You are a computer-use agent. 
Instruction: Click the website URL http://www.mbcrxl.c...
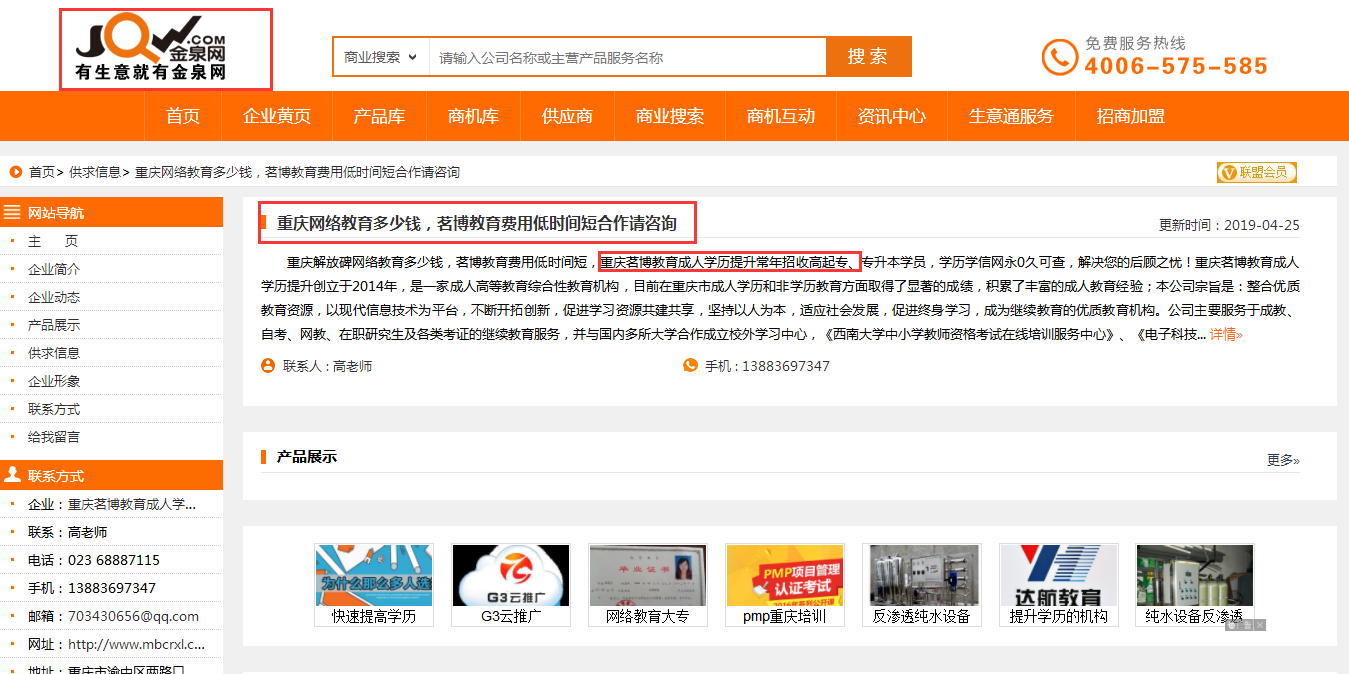(x=136, y=644)
